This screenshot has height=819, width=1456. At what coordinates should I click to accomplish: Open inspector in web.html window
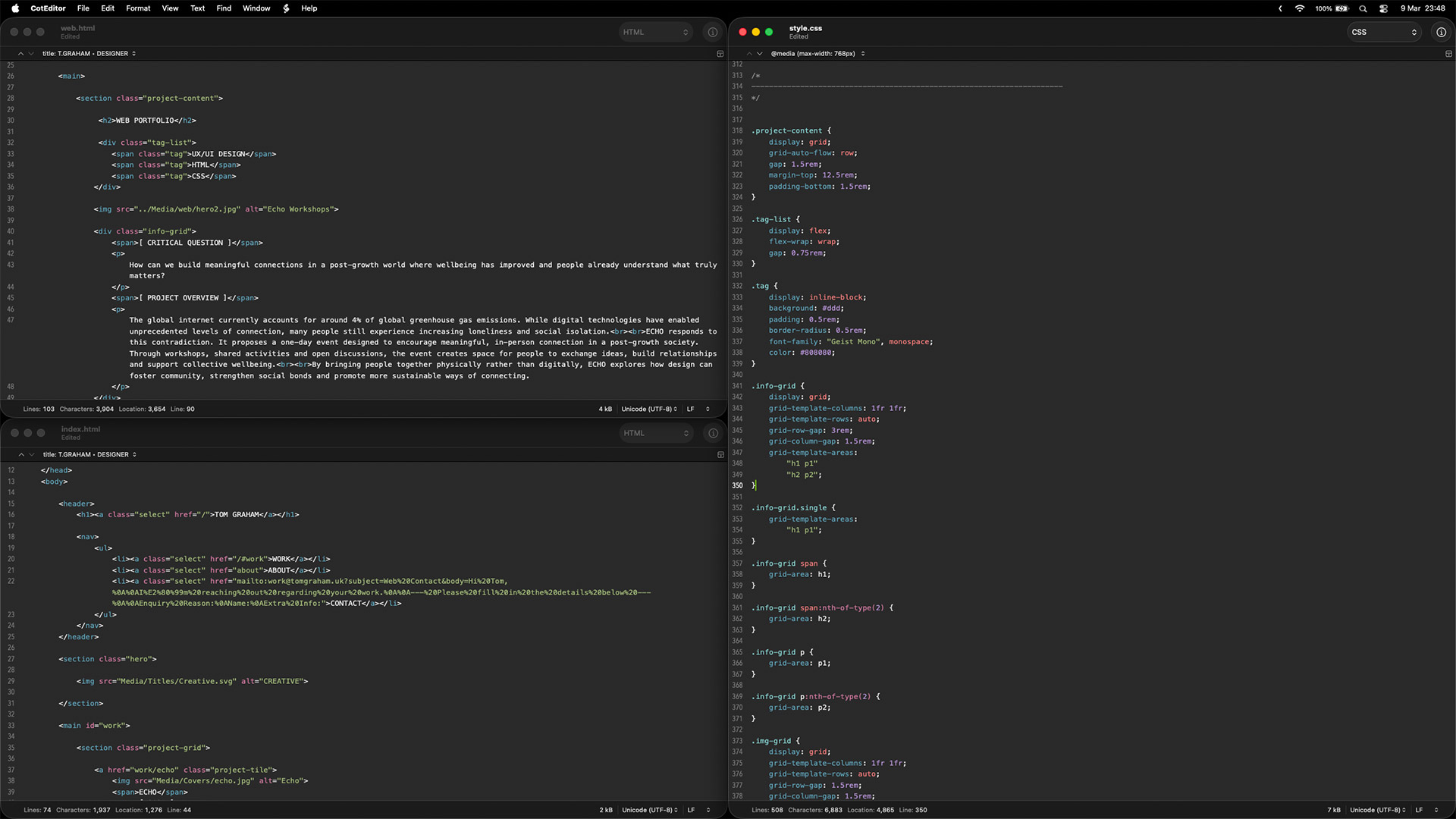click(x=712, y=32)
